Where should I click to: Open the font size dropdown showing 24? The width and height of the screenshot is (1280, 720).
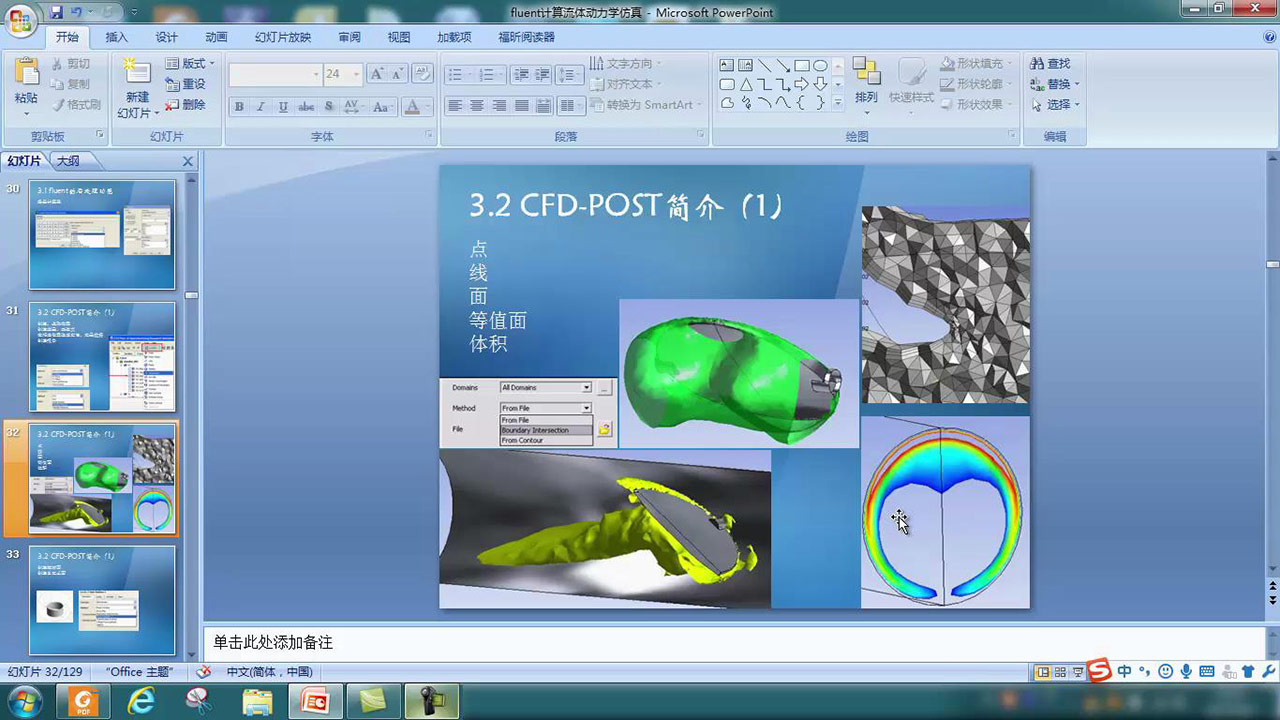click(356, 74)
